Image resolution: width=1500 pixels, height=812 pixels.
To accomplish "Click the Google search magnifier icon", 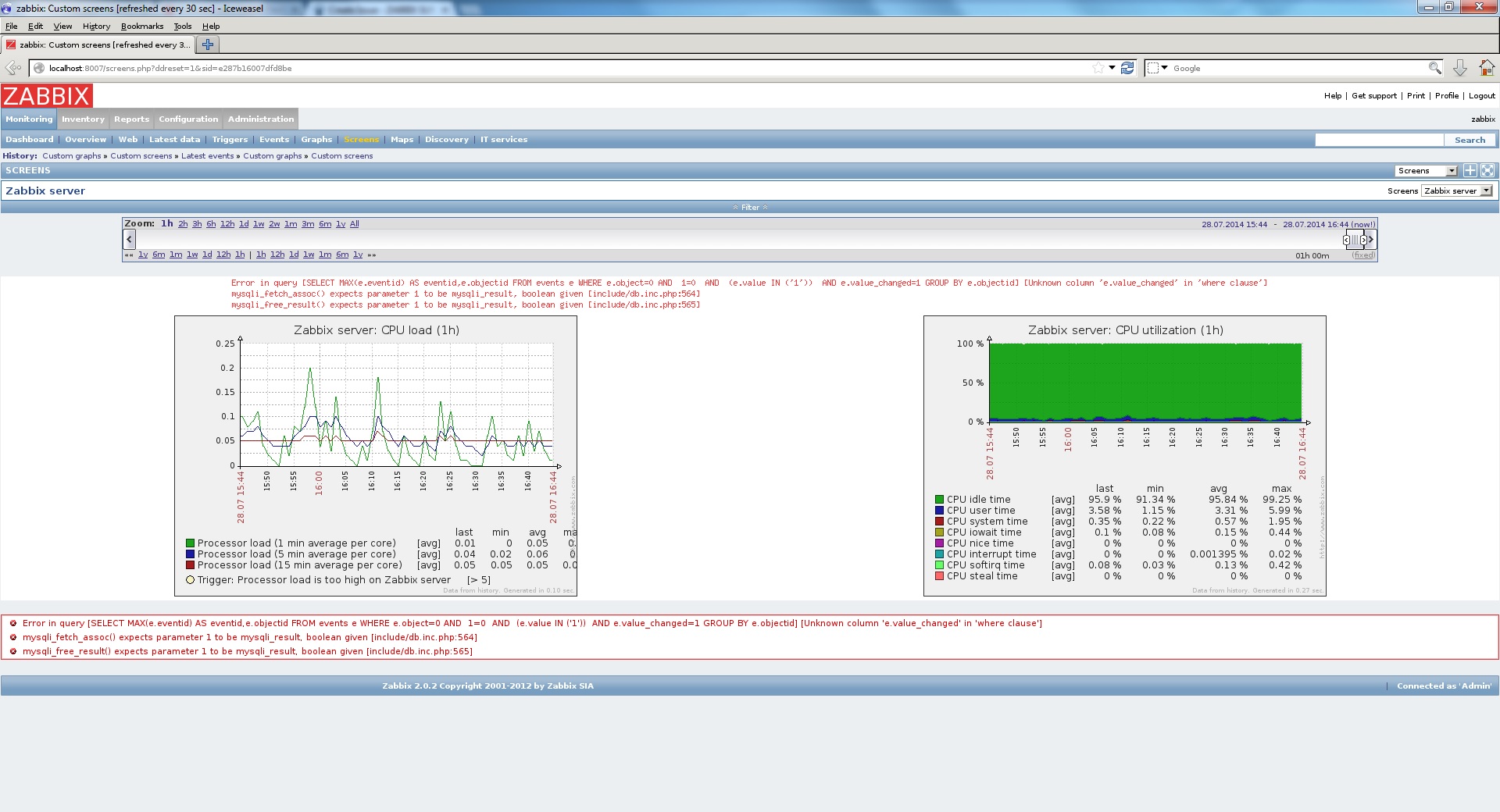I will coord(1434,68).
